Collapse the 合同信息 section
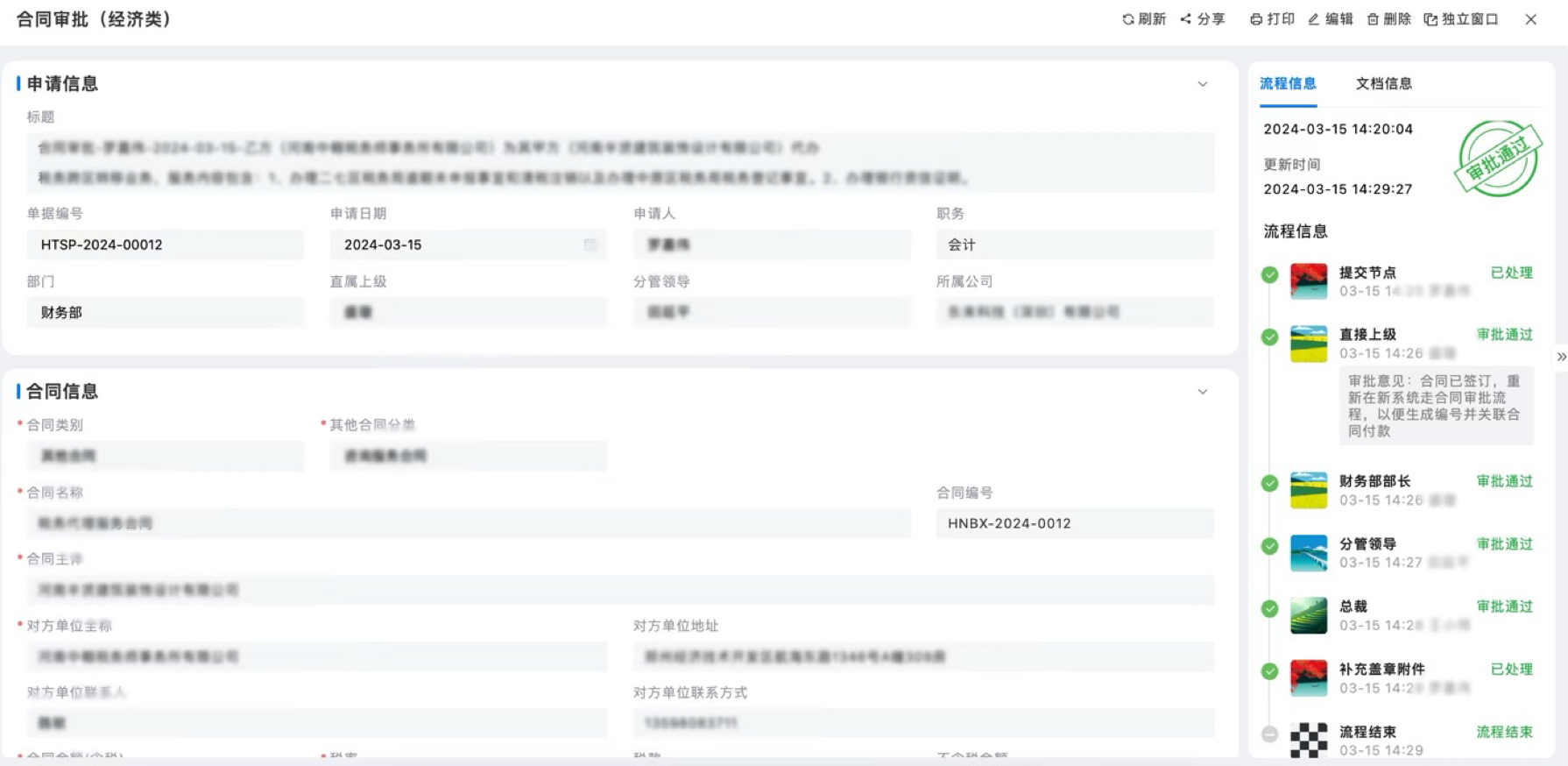1568x766 pixels. click(x=1203, y=392)
